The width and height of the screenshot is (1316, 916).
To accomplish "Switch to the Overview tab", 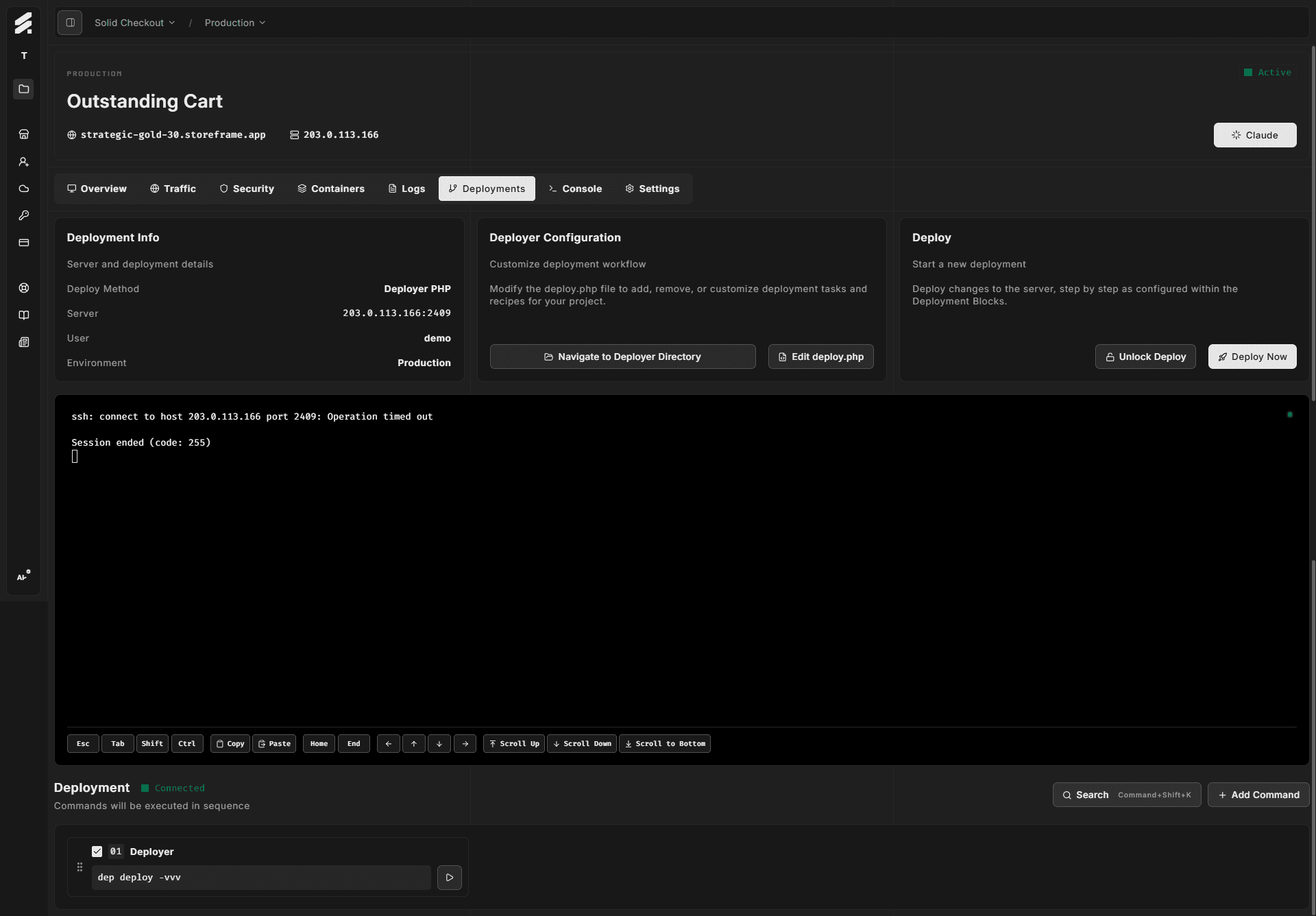I will pyautogui.click(x=97, y=189).
